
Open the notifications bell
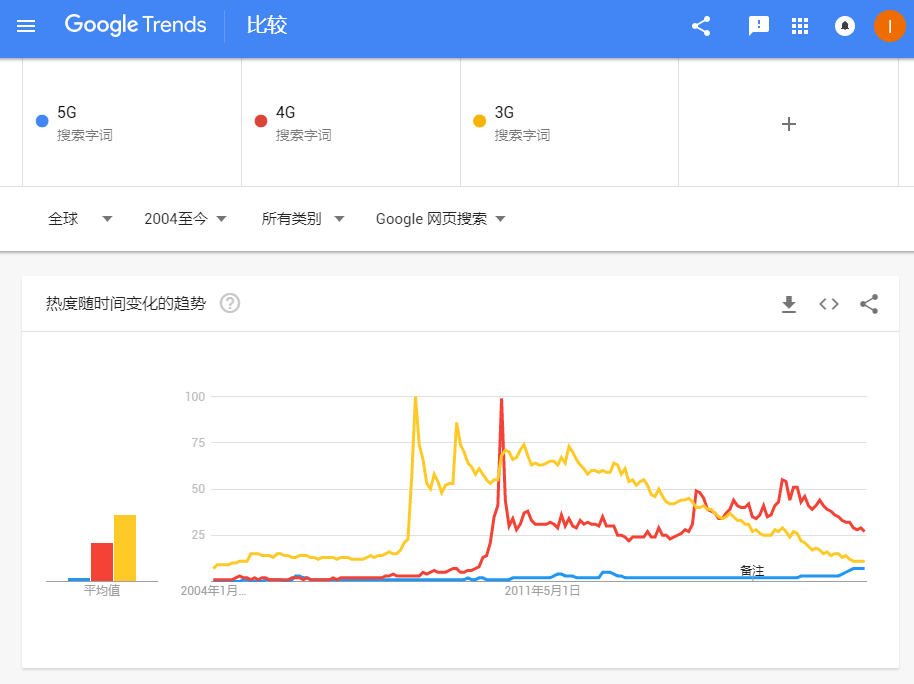click(845, 26)
